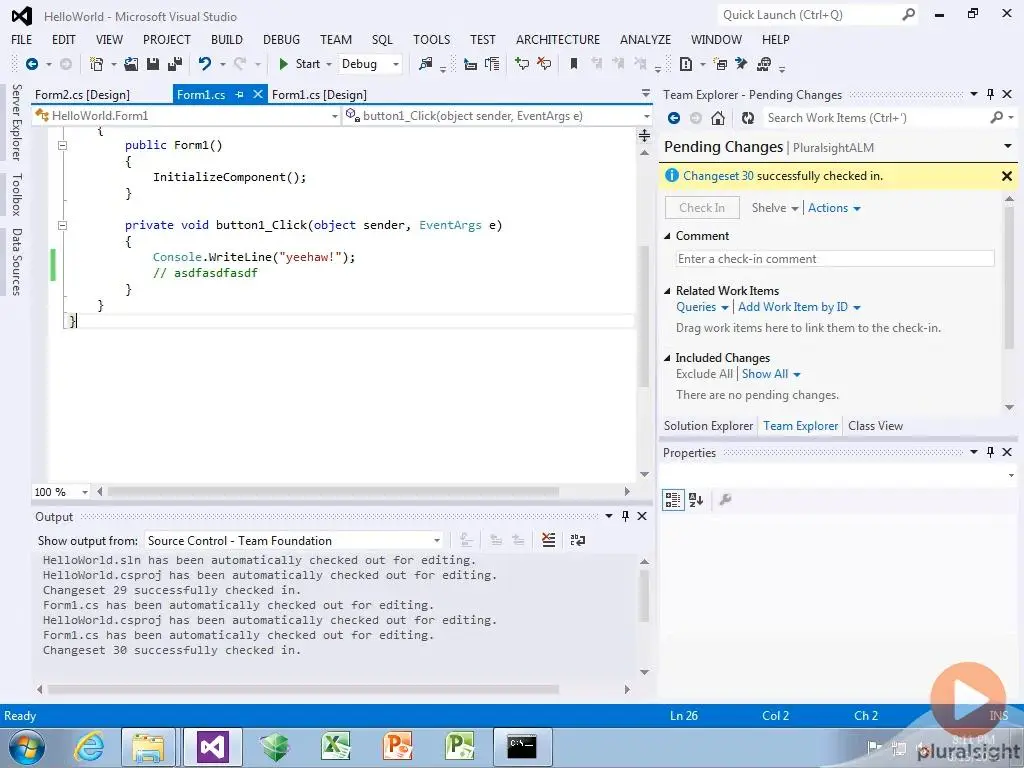The image size is (1024, 768).
Task: Click the Back arrow in Team Explorer
Action: pos(674,118)
